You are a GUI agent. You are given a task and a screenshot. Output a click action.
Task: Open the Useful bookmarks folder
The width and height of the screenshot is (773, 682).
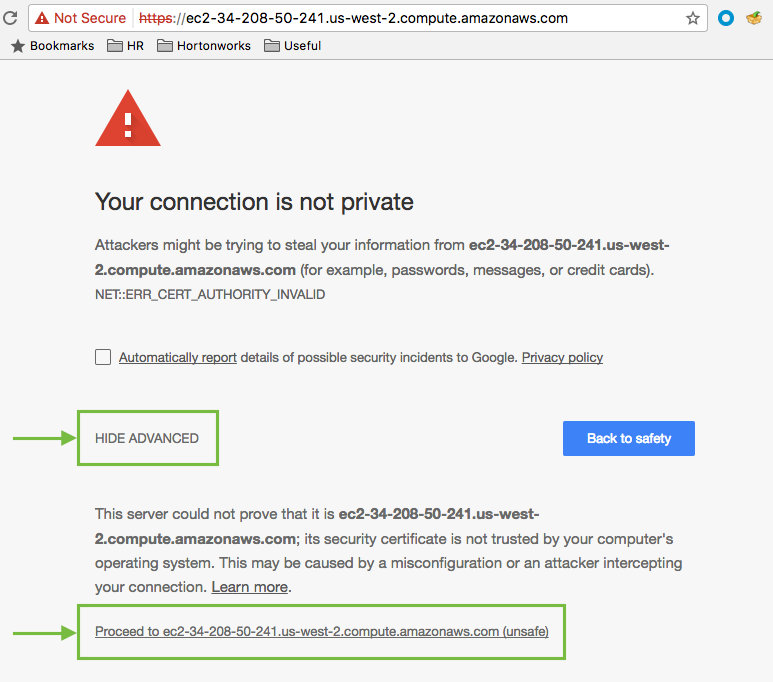(x=292, y=46)
